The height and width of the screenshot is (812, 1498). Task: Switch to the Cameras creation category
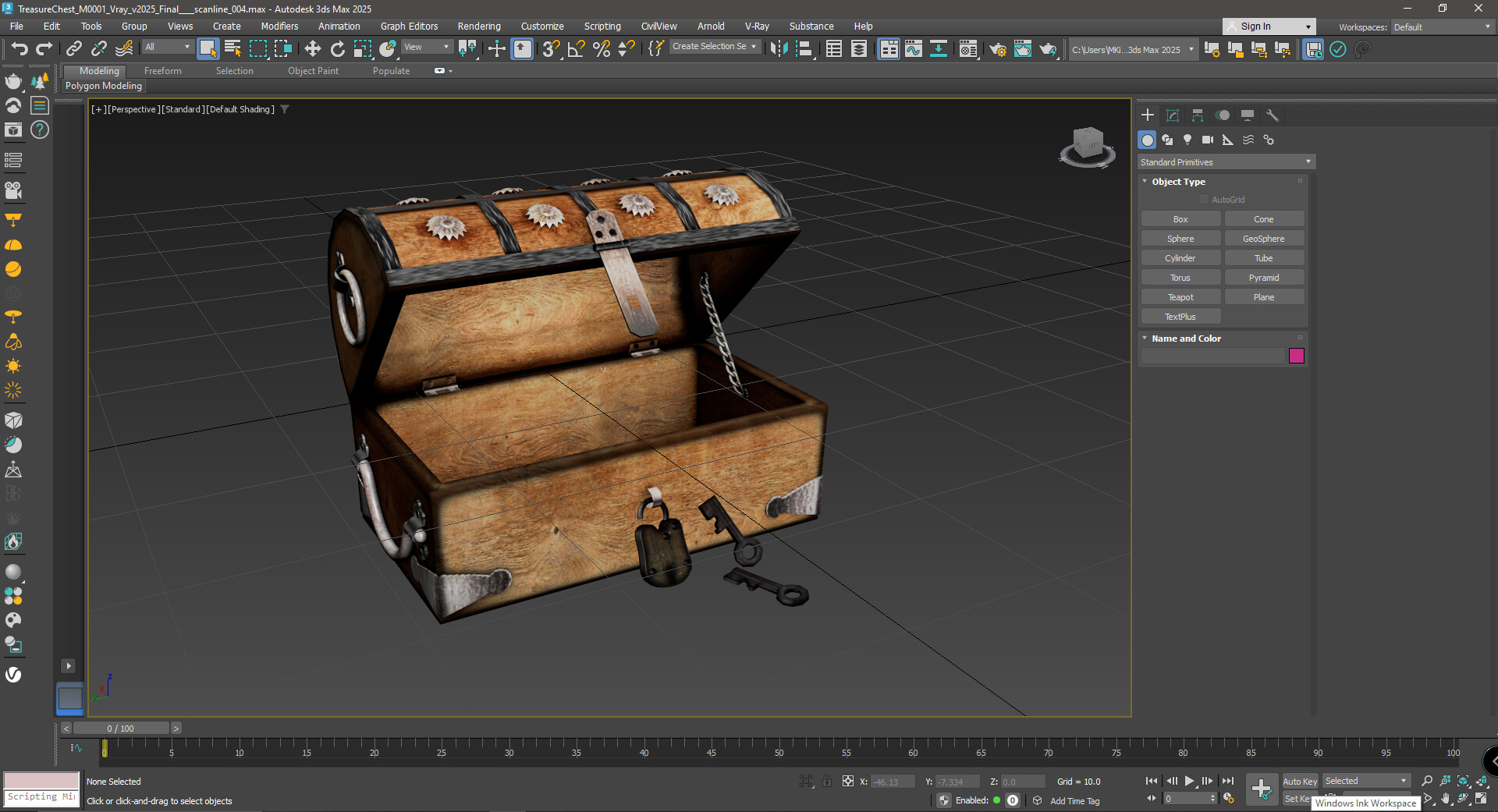pyautogui.click(x=1208, y=140)
